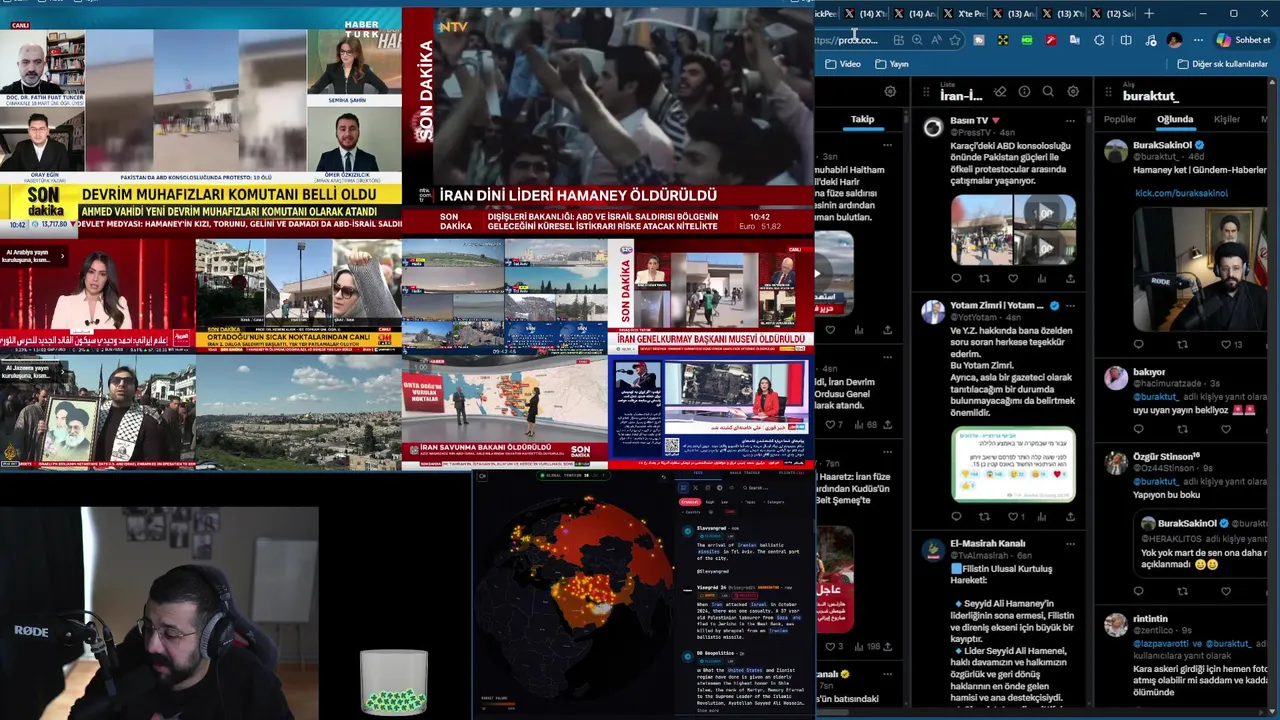Screen dimensions: 1280x720
Task: Click Show more in map feed panel
Action: pos(707,711)
